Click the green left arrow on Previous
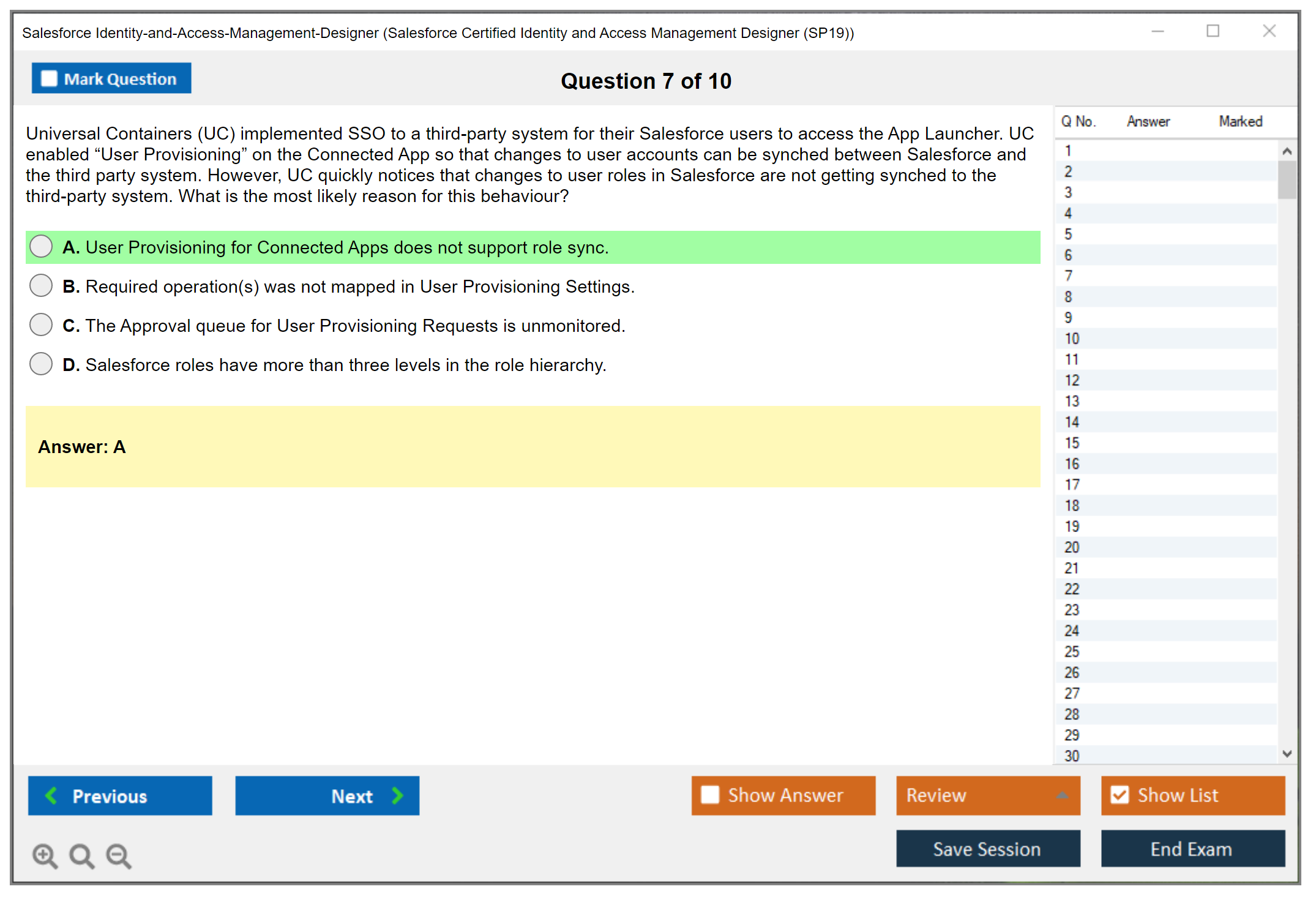Viewport: 1316px width, 900px height. [x=51, y=795]
